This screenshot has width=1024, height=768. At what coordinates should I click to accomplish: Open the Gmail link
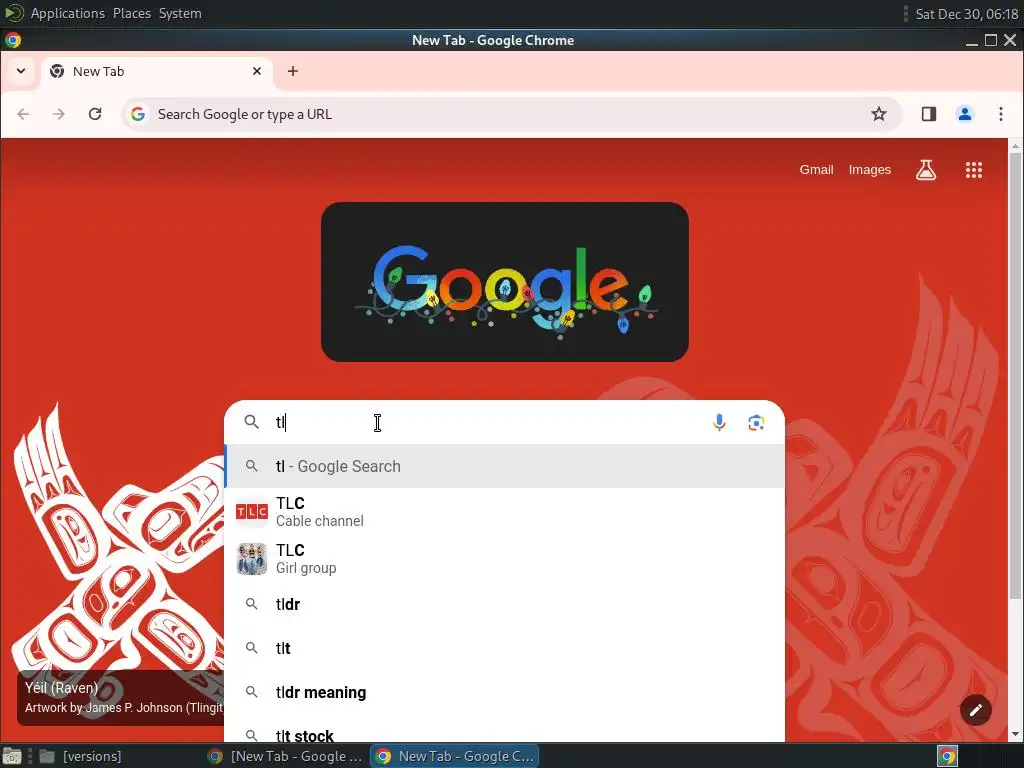816,170
